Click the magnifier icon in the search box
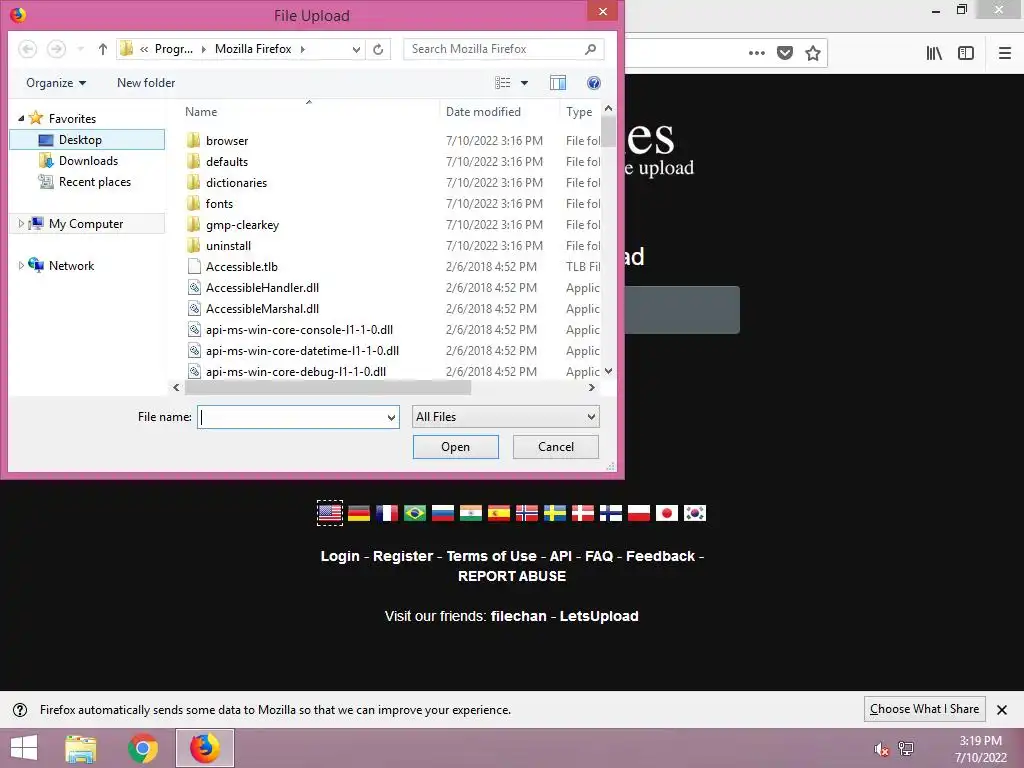The image size is (1024, 768). [x=590, y=49]
